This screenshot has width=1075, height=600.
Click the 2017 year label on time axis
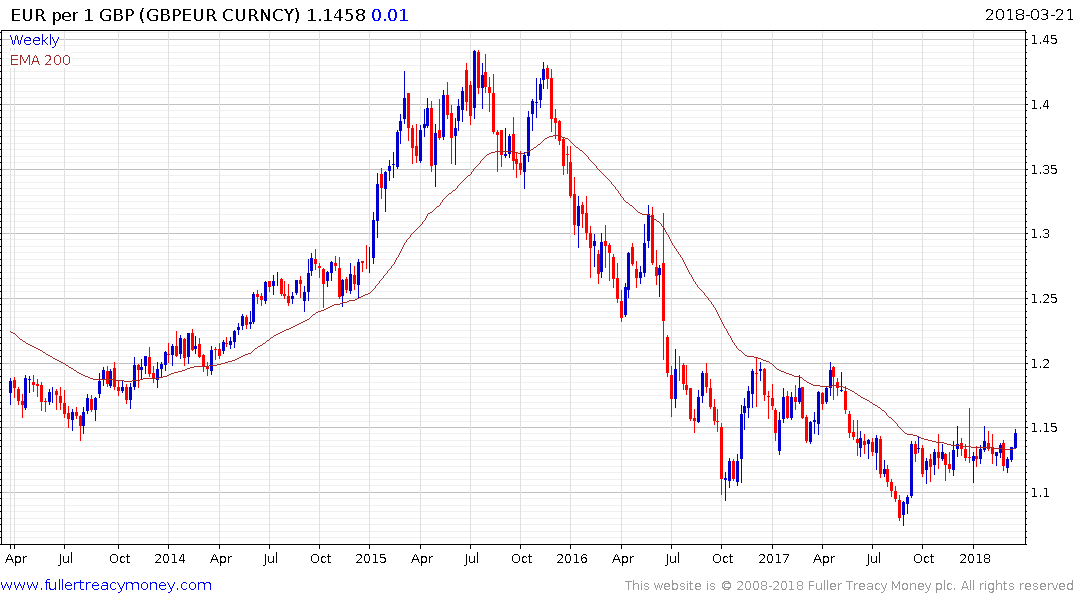[774, 558]
